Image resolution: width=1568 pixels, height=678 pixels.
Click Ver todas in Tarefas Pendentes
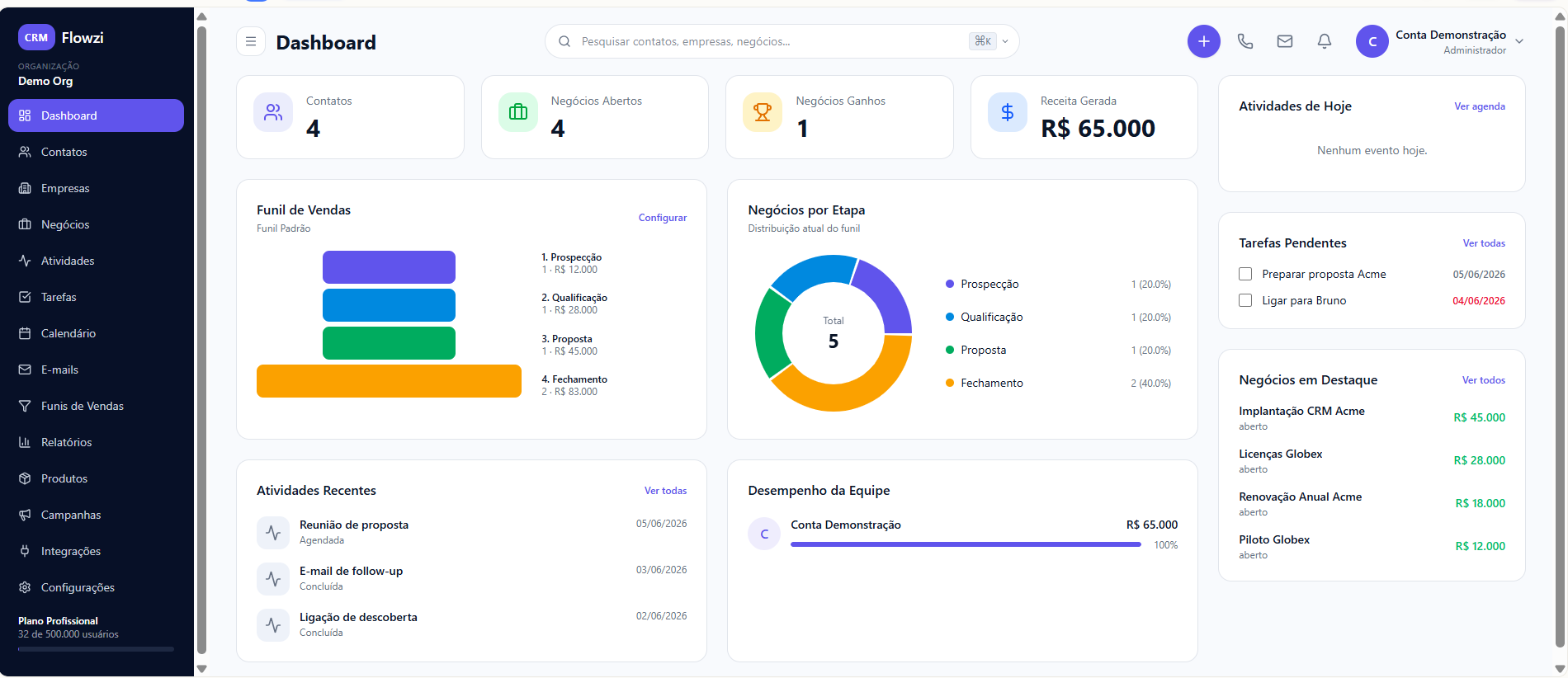[1484, 243]
